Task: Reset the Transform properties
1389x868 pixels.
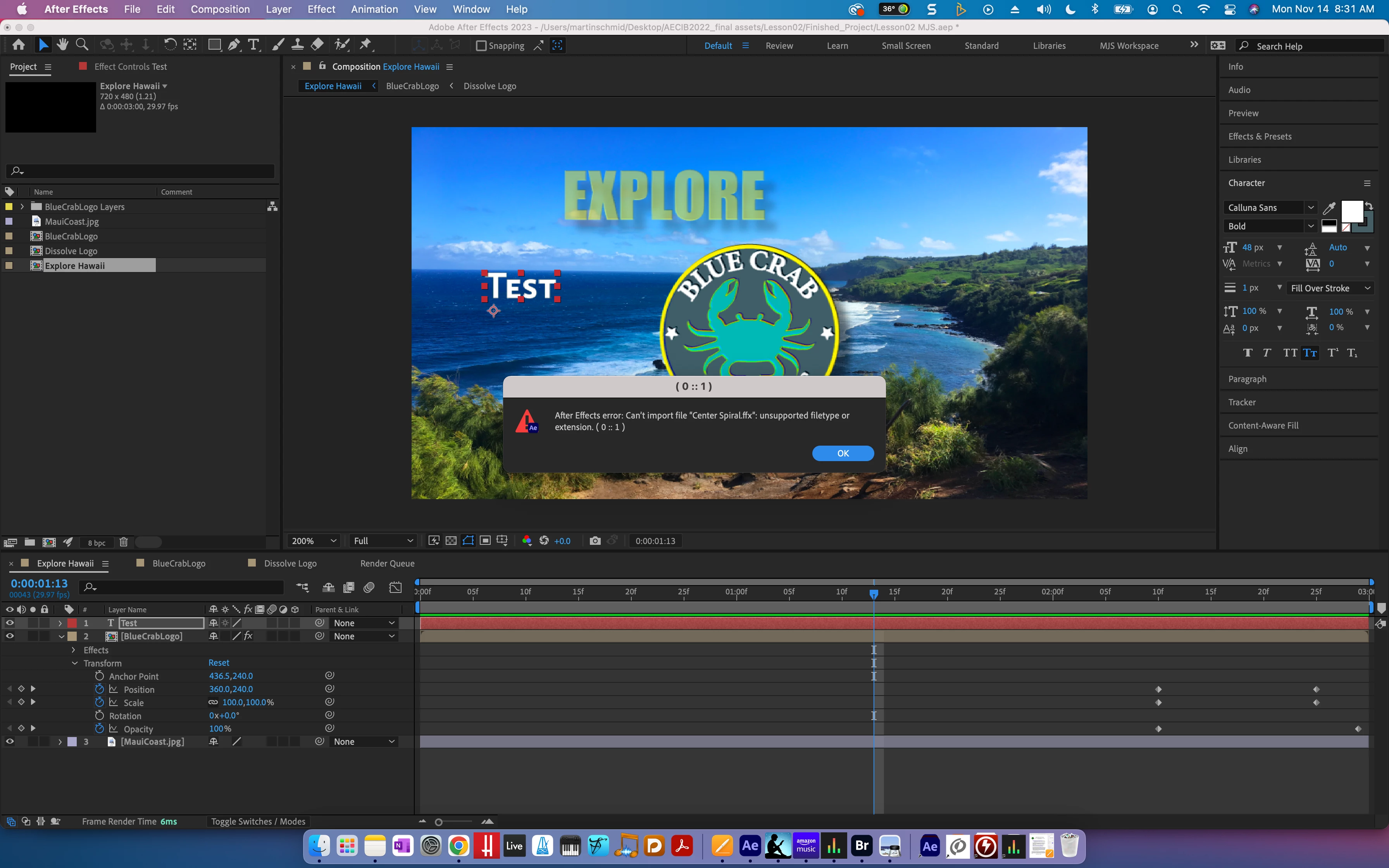Action: tap(219, 663)
